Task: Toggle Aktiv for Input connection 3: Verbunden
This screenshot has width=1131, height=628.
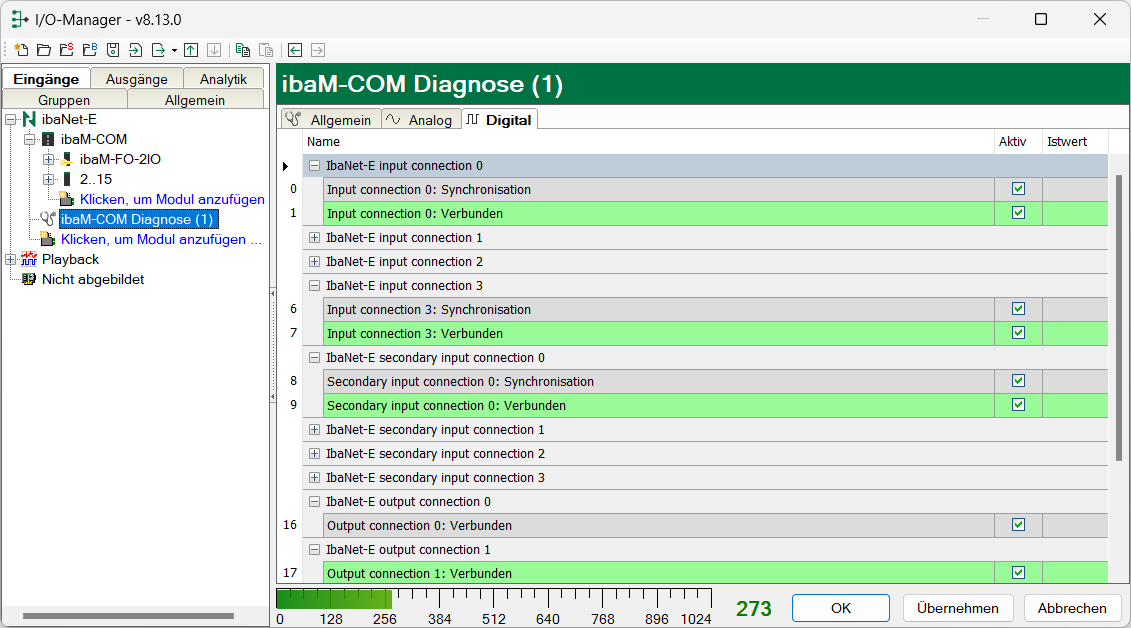Action: (1018, 332)
